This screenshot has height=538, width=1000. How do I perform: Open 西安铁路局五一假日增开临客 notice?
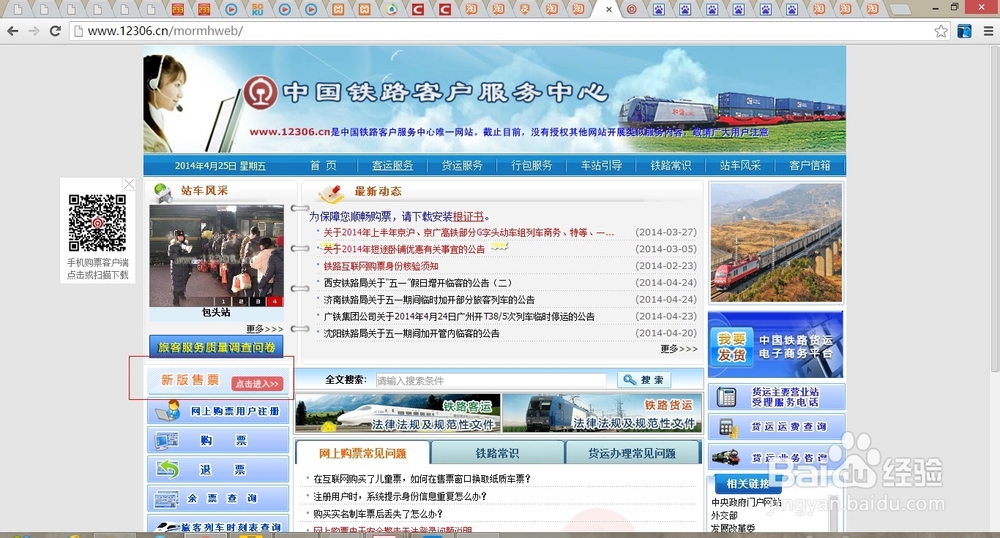coord(418,283)
